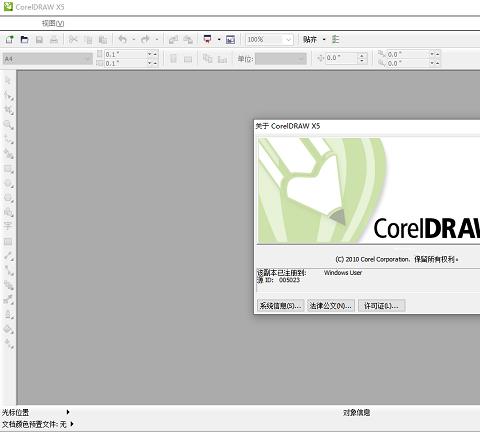Select the Zoom magnifier tool

(8, 125)
